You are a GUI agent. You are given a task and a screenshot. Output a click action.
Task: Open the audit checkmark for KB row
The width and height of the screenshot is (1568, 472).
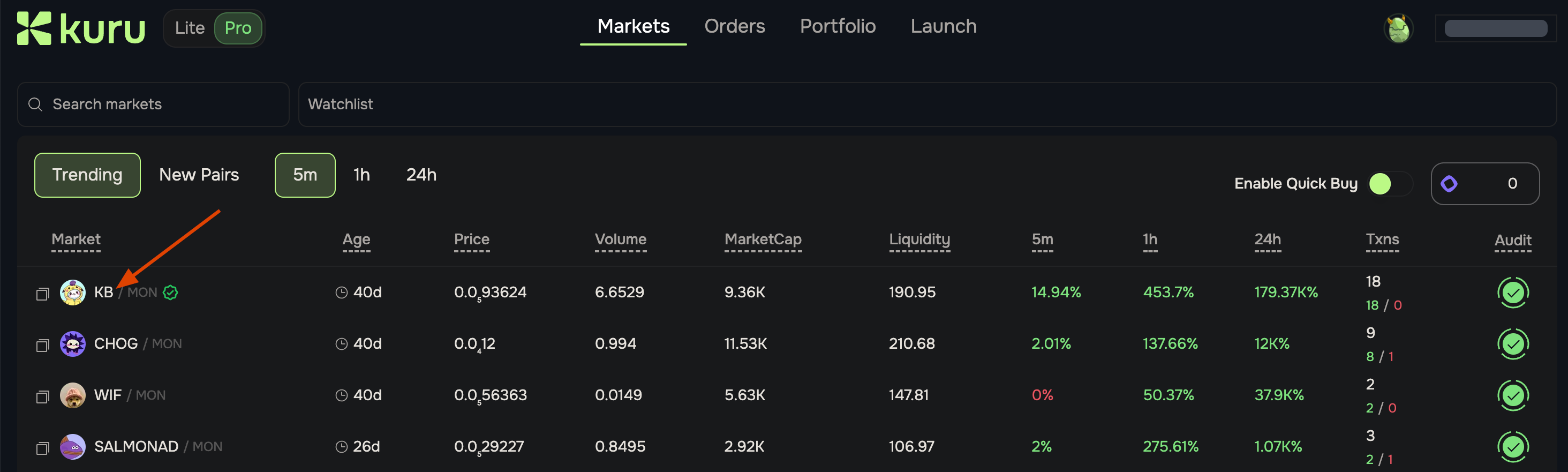click(1513, 293)
